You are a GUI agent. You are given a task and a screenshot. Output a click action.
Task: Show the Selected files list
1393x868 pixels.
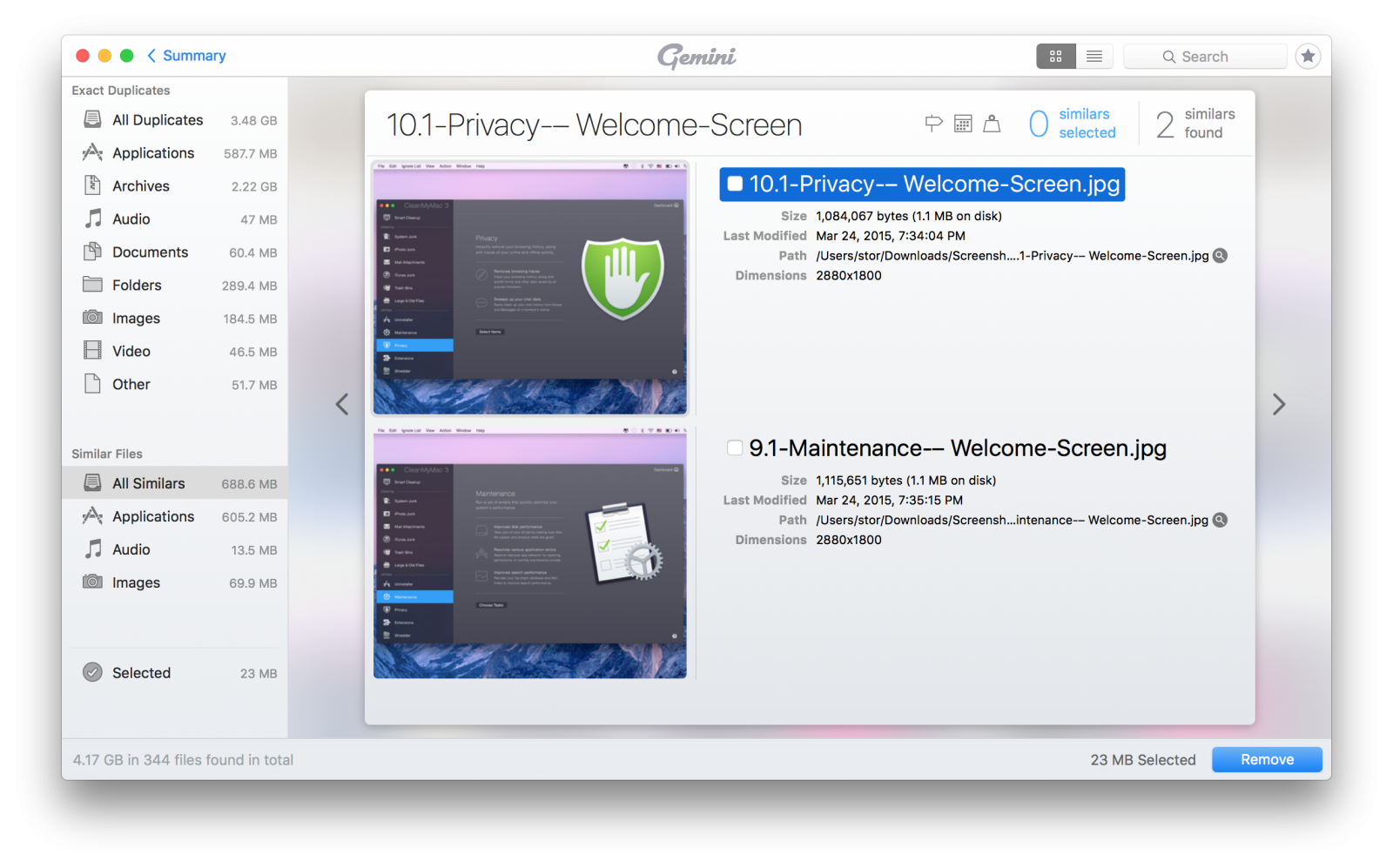pyautogui.click(x=175, y=673)
